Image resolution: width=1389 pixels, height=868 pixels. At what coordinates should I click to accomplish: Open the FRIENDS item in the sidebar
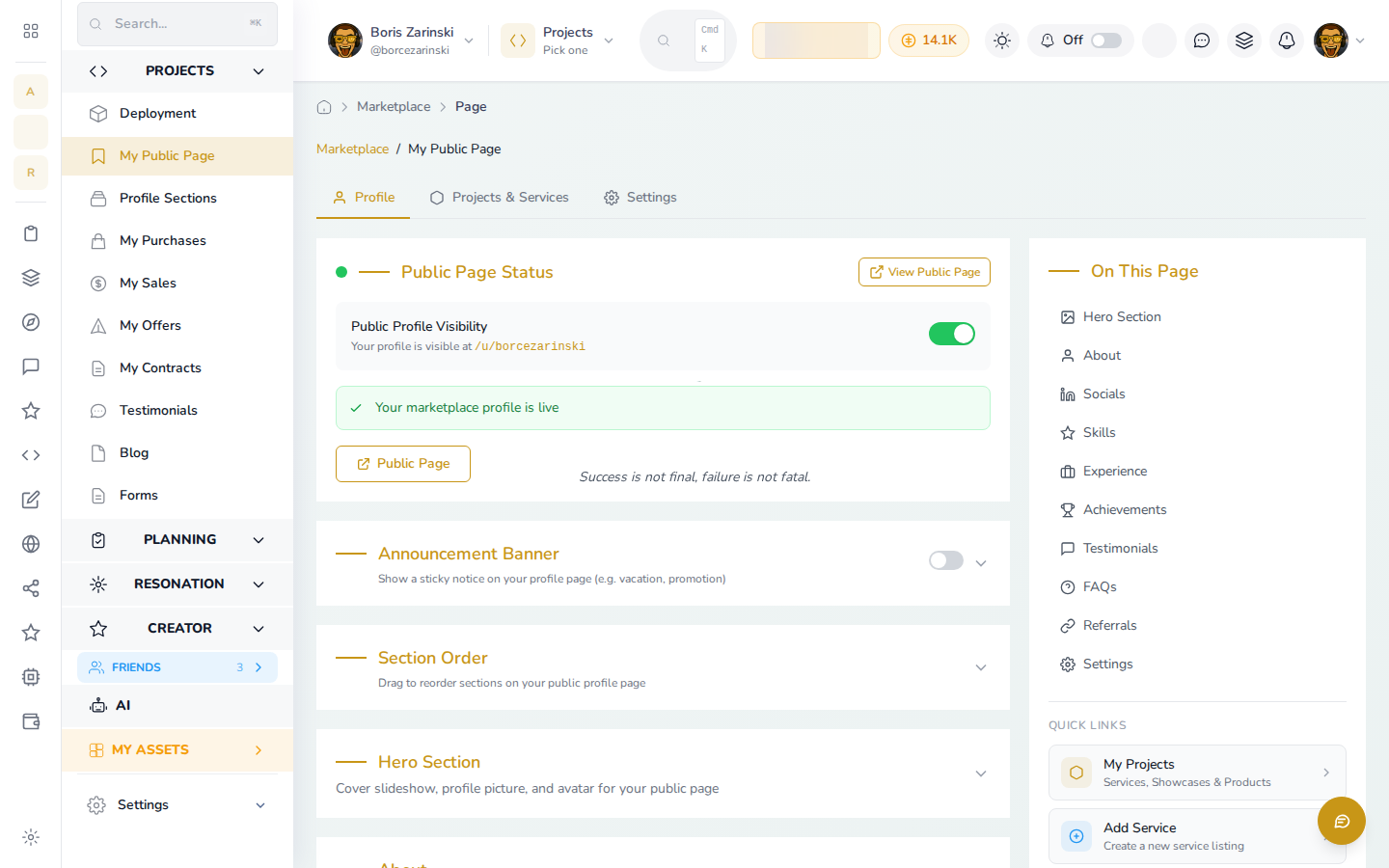point(177,667)
